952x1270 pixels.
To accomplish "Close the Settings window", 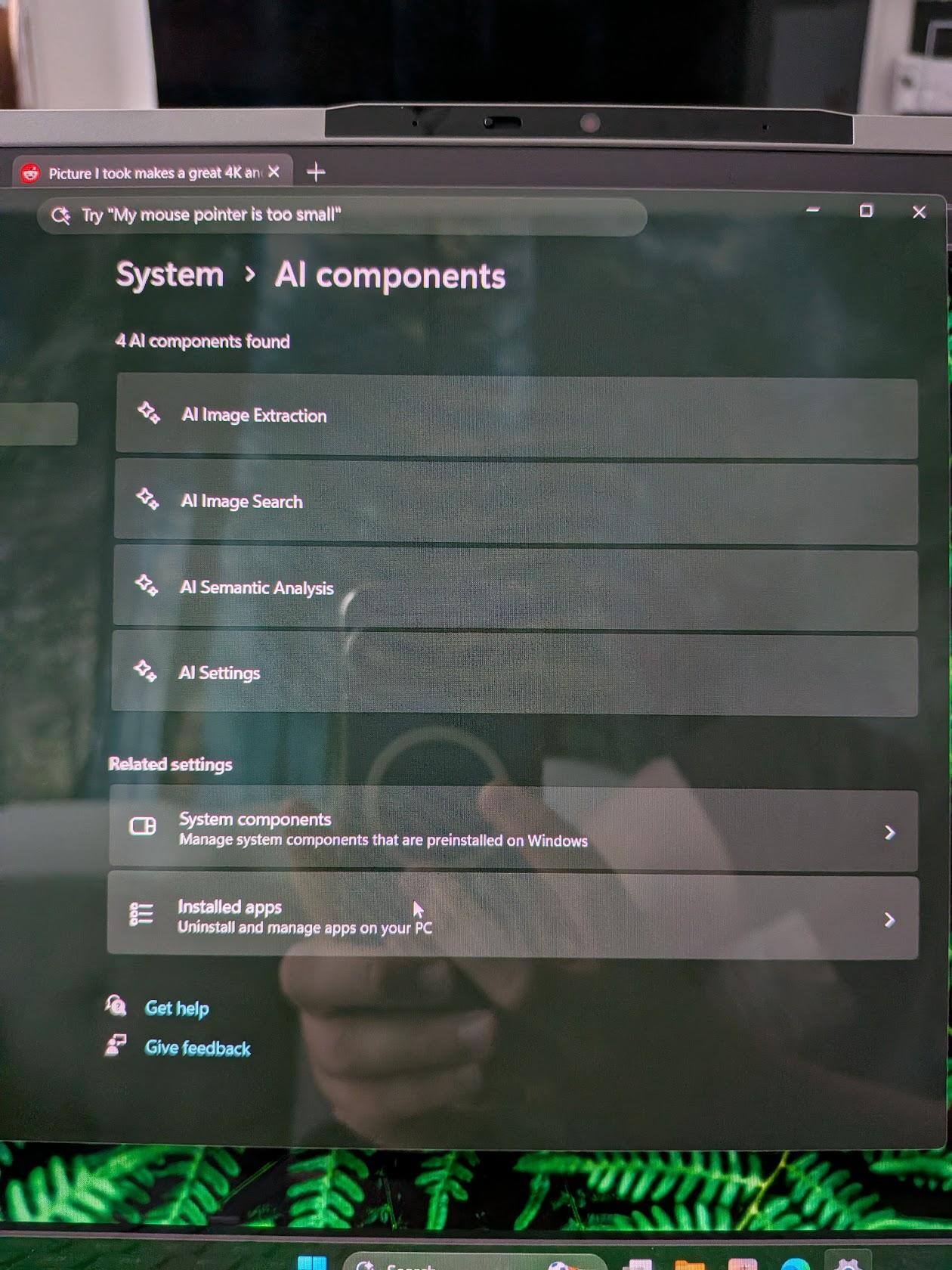I will [919, 212].
